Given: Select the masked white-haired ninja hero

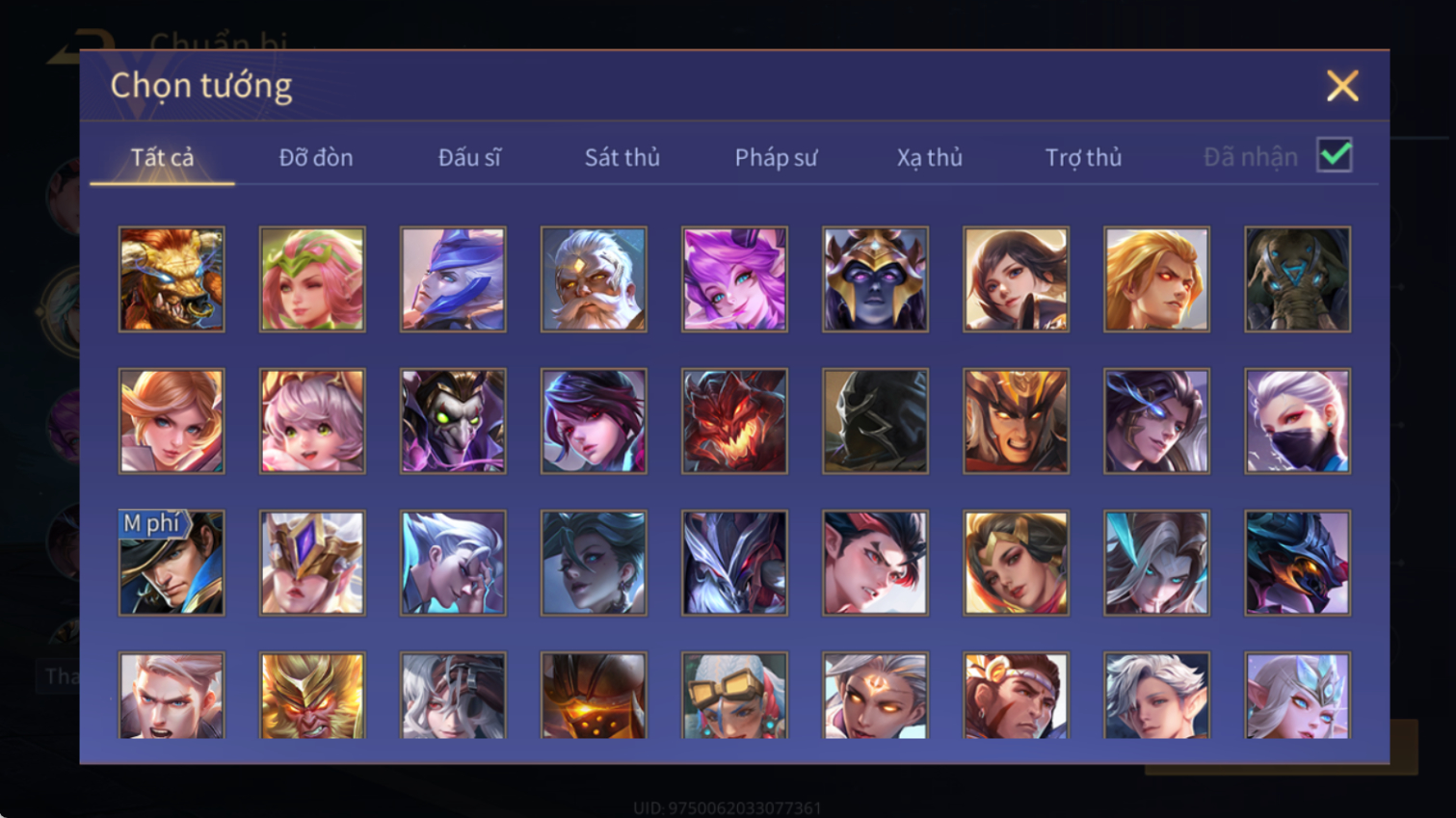Looking at the screenshot, I should pyautogui.click(x=1297, y=421).
